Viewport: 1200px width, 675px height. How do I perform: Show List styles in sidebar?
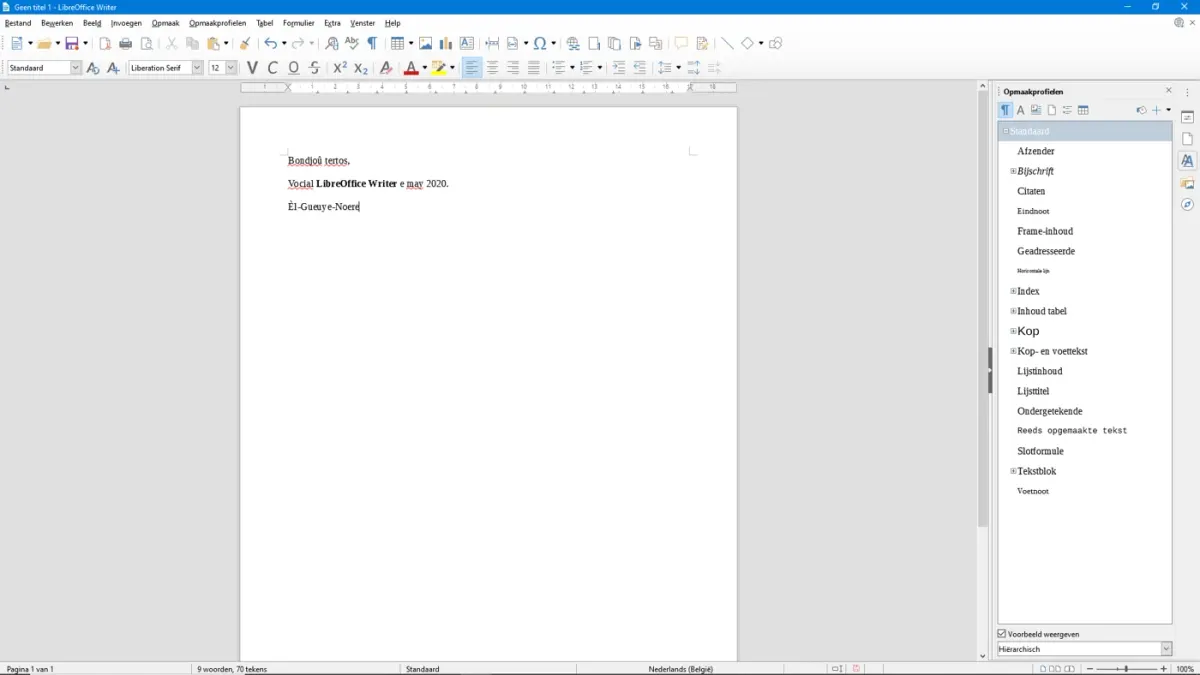click(x=1067, y=110)
